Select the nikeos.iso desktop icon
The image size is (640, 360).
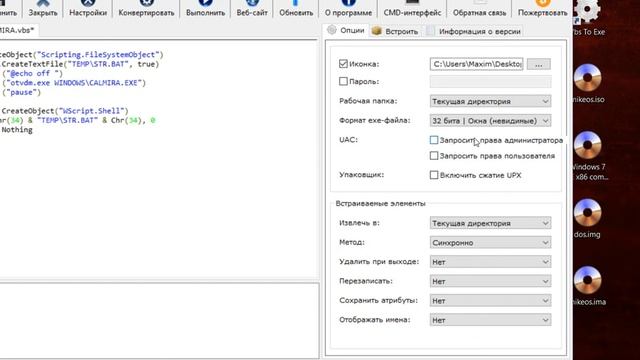[x=588, y=84]
